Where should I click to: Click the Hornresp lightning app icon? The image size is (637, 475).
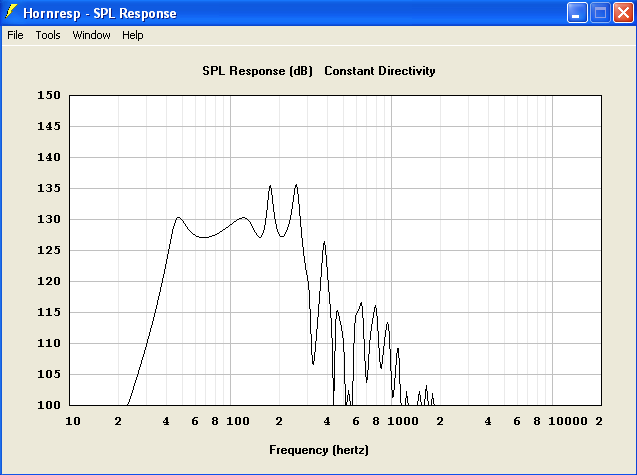click(11, 12)
